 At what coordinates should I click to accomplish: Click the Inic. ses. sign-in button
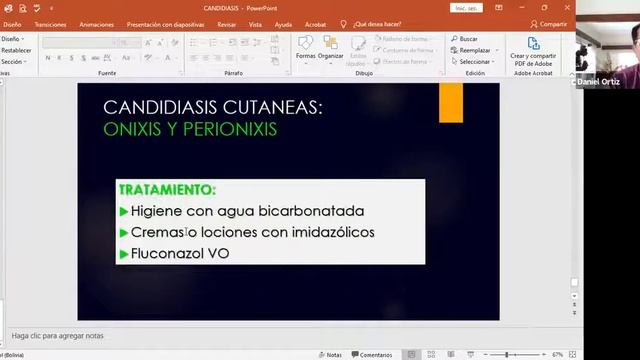(x=466, y=8)
